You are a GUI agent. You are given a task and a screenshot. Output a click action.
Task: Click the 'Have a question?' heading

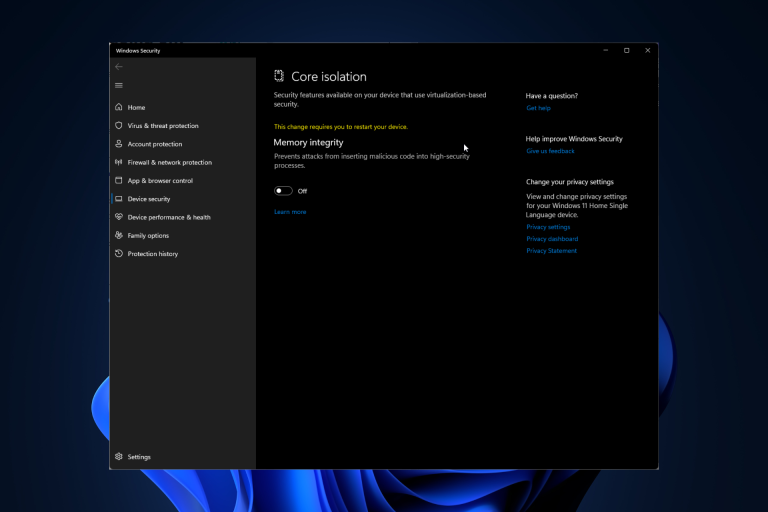click(552, 96)
